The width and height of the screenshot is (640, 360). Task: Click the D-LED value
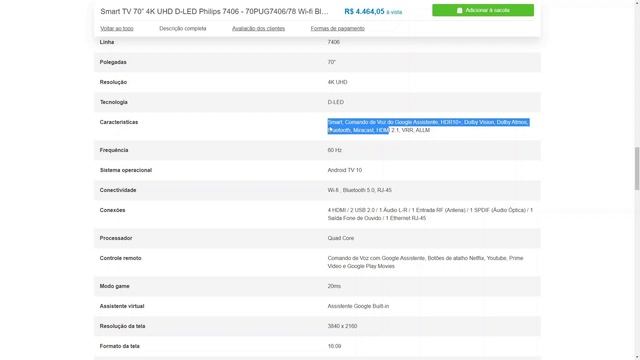click(x=336, y=102)
